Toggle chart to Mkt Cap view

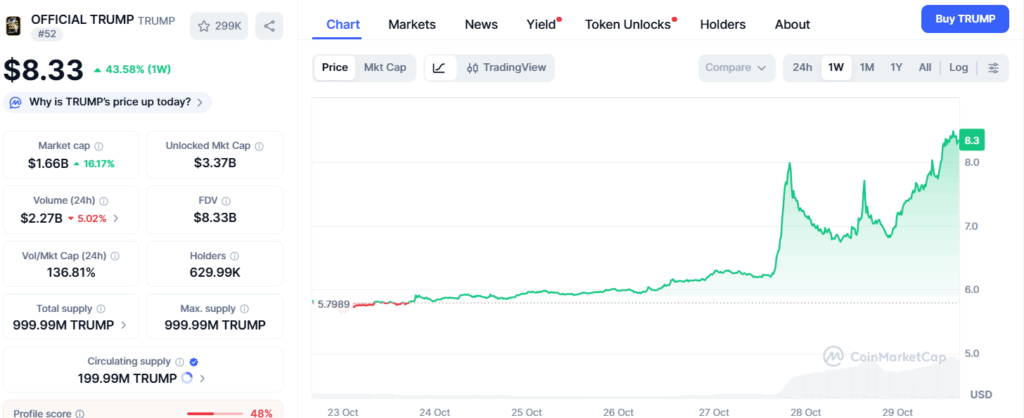coord(384,68)
